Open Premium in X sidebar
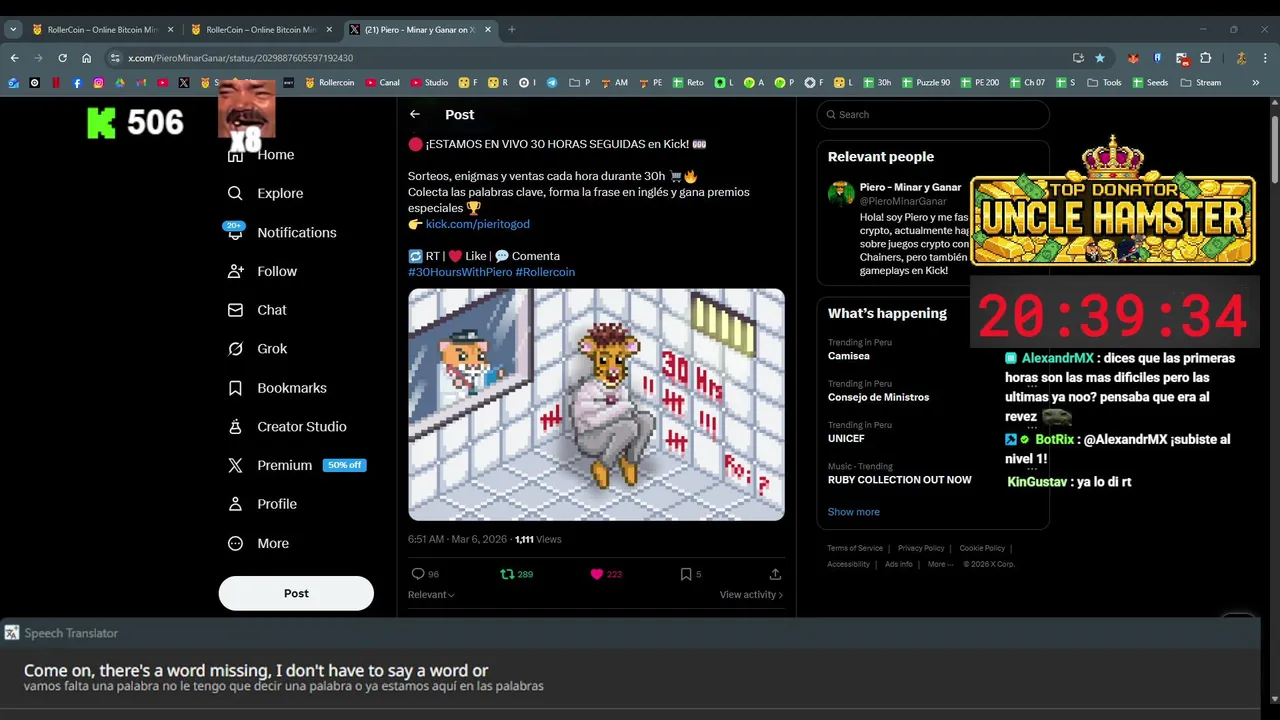1280x720 pixels. click(x=296, y=465)
